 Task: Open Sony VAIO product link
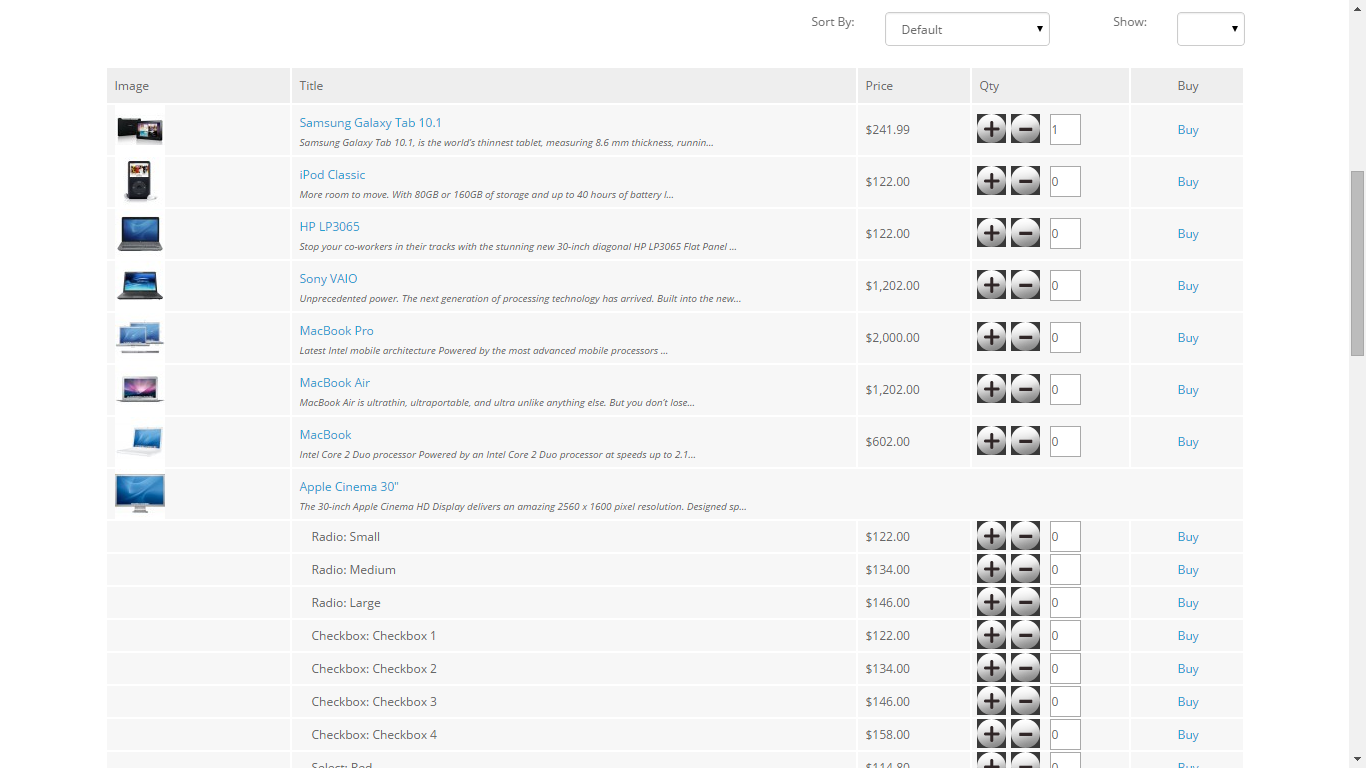(328, 279)
